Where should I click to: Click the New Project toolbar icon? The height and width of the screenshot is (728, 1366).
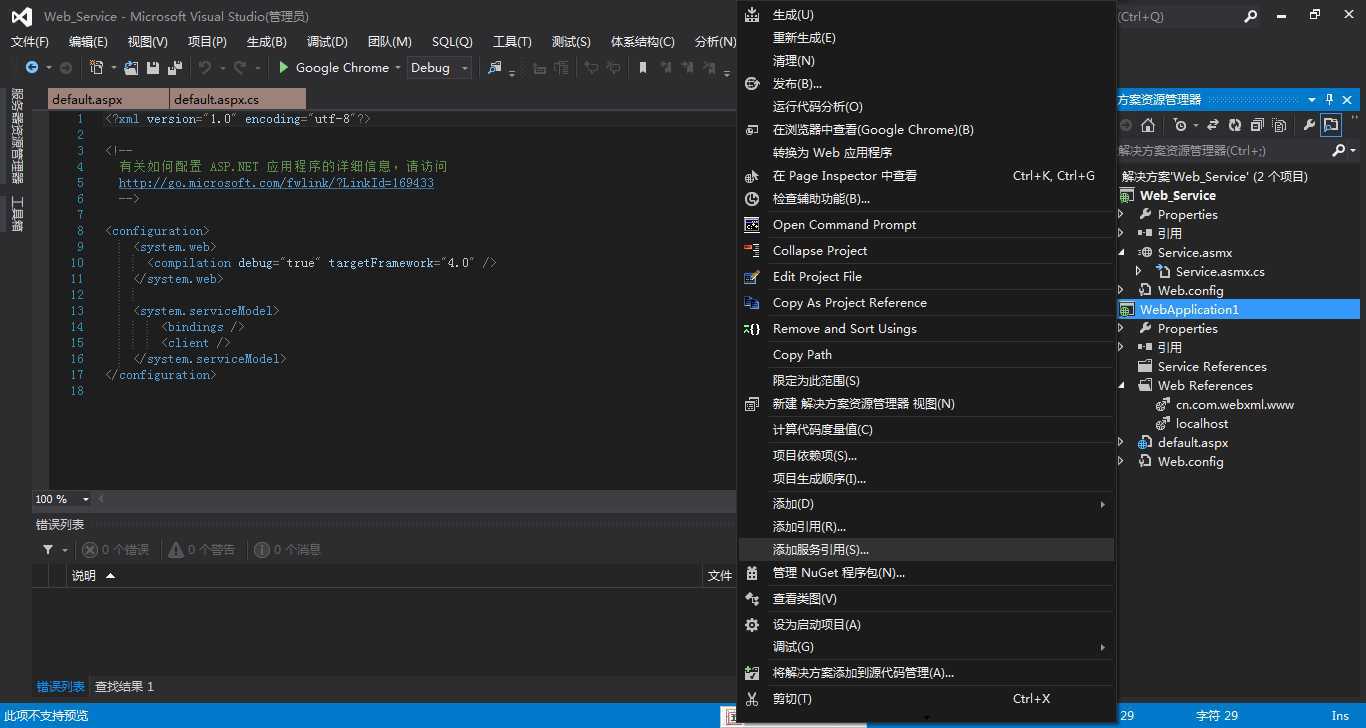click(x=96, y=67)
